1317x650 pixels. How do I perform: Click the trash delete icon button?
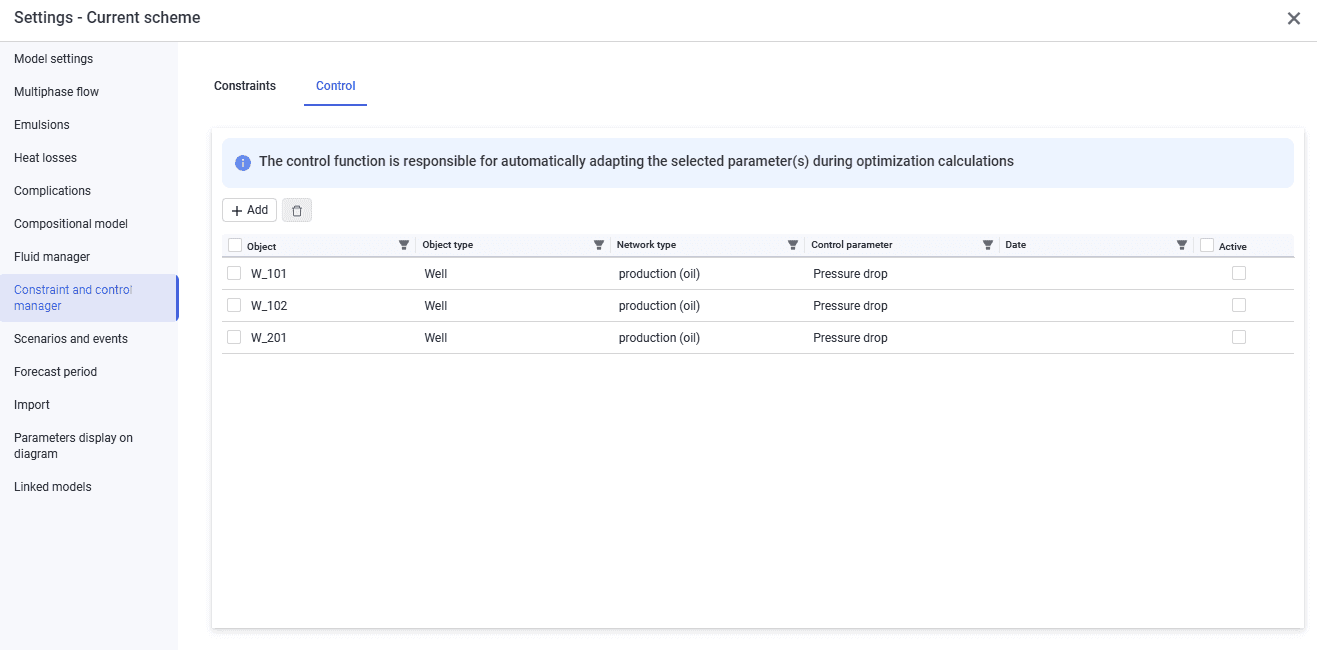(297, 210)
